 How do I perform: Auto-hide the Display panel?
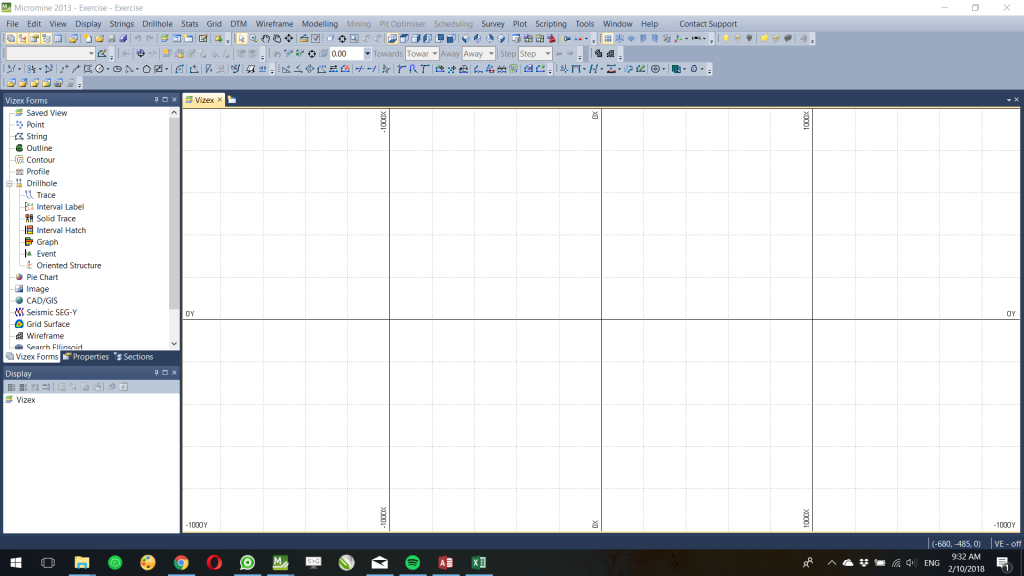tap(154, 373)
